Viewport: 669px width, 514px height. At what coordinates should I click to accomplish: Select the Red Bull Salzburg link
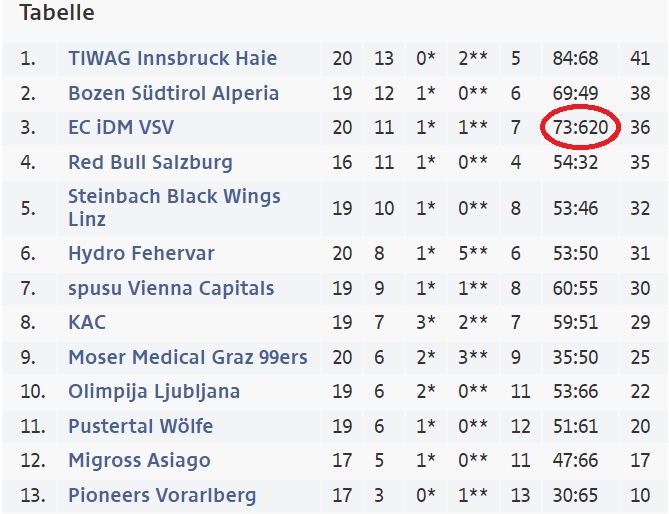(150, 162)
